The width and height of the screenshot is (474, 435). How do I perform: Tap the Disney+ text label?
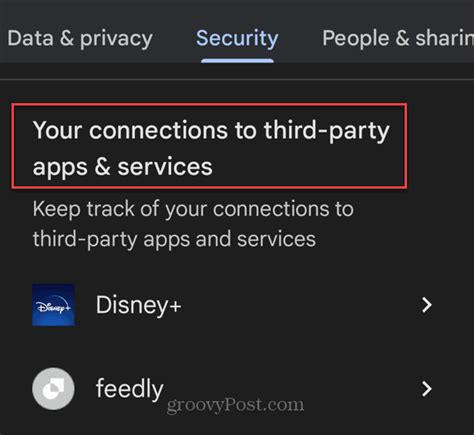[139, 305]
